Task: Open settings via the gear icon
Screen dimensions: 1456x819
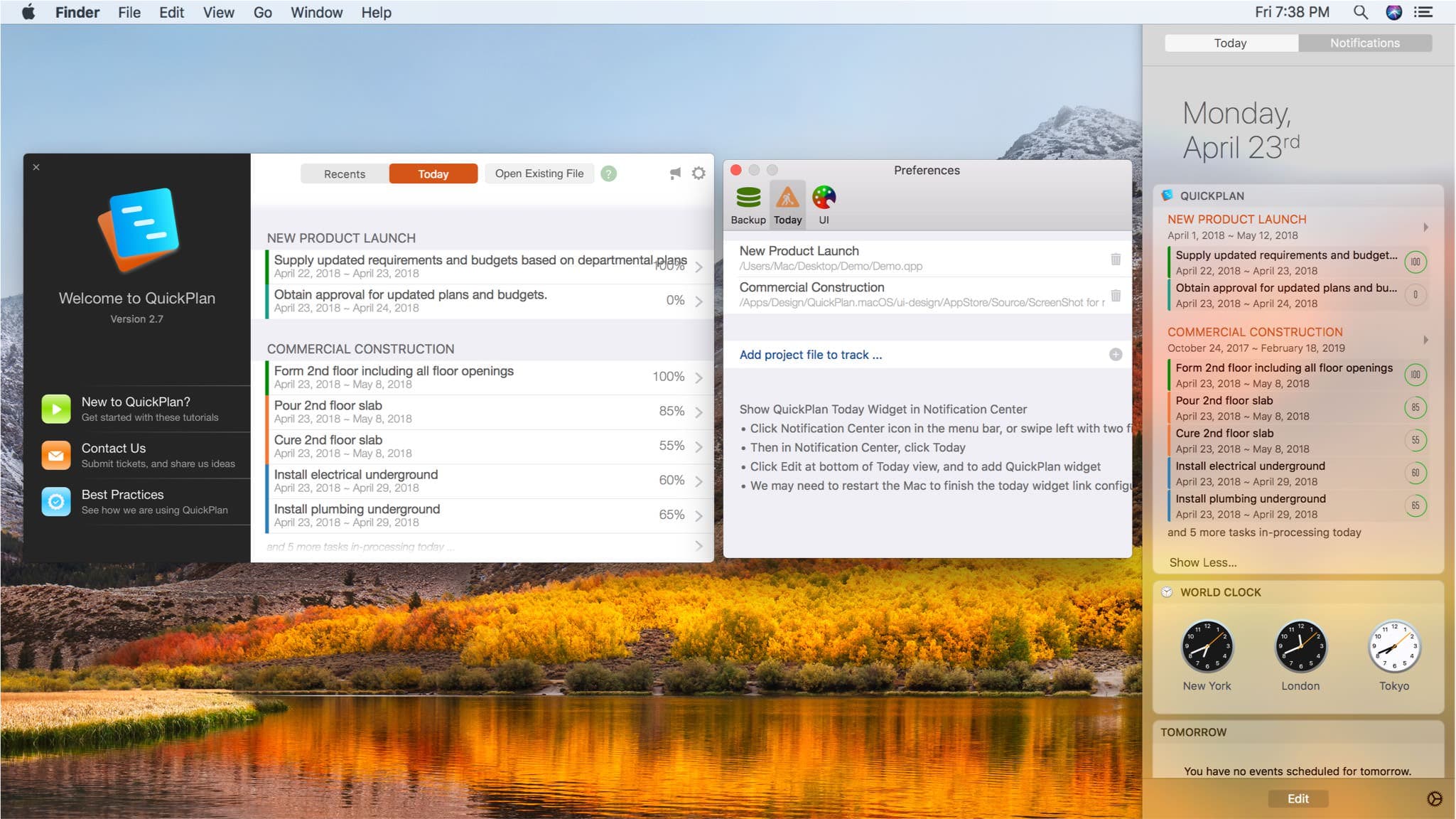Action: coord(699,173)
